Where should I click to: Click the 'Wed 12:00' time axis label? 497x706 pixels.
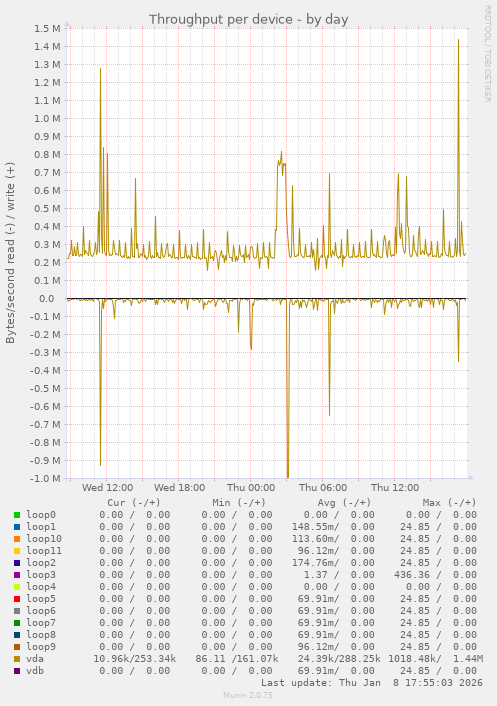[108, 488]
